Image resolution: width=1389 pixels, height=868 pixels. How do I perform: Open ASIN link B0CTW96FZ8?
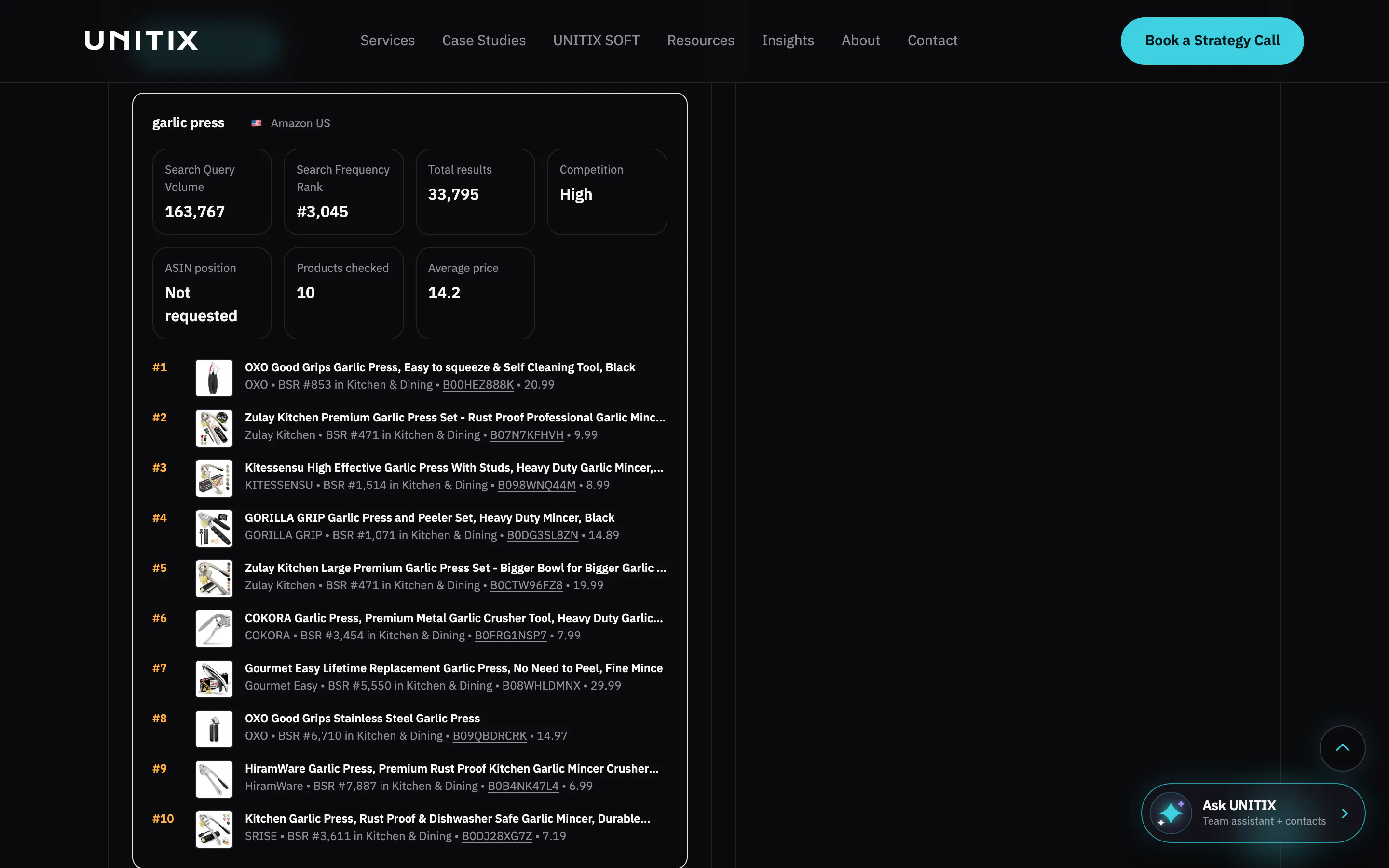pos(526,585)
